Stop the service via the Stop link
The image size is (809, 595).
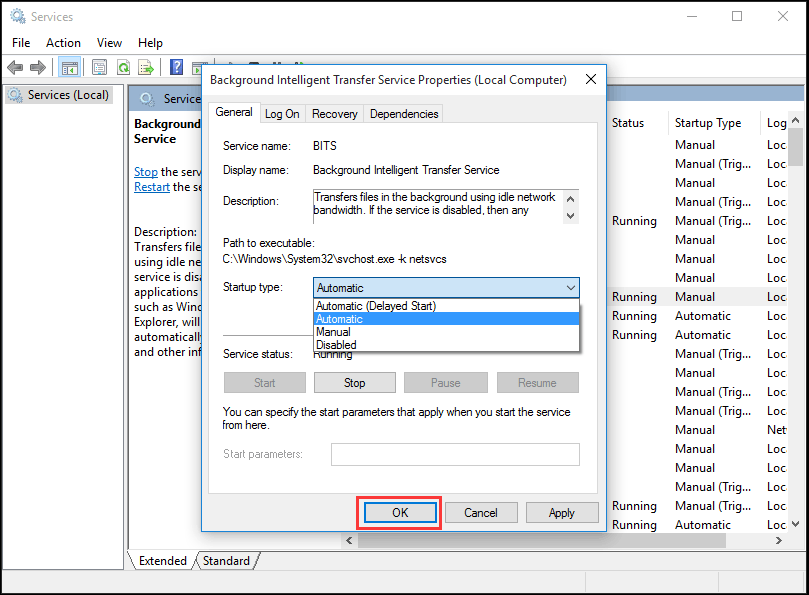tap(145, 171)
